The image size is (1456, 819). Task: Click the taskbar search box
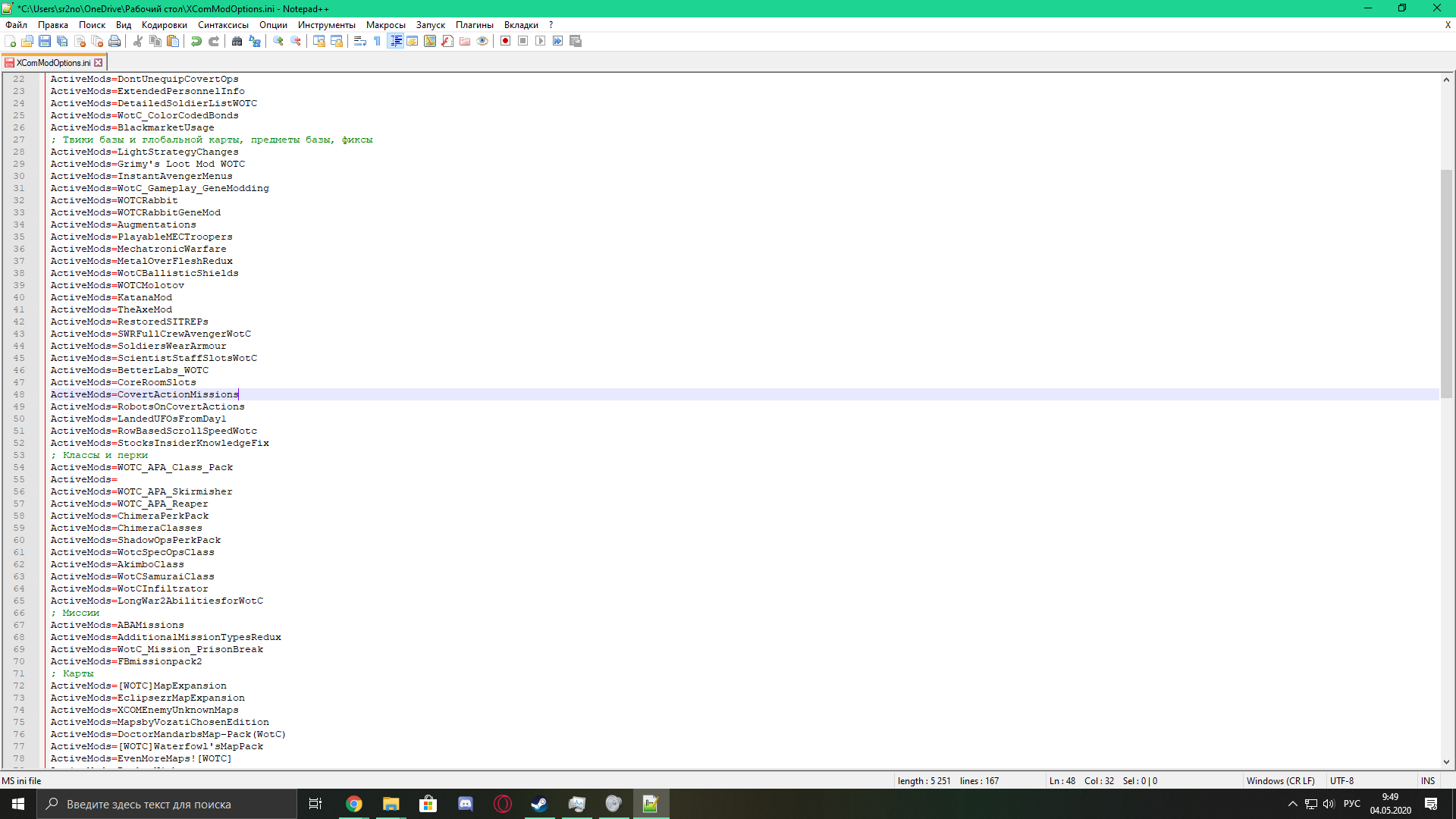167,804
